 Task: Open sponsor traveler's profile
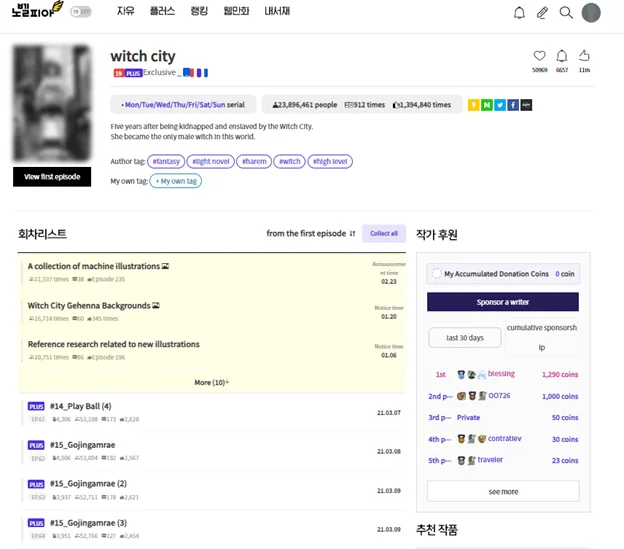point(490,460)
